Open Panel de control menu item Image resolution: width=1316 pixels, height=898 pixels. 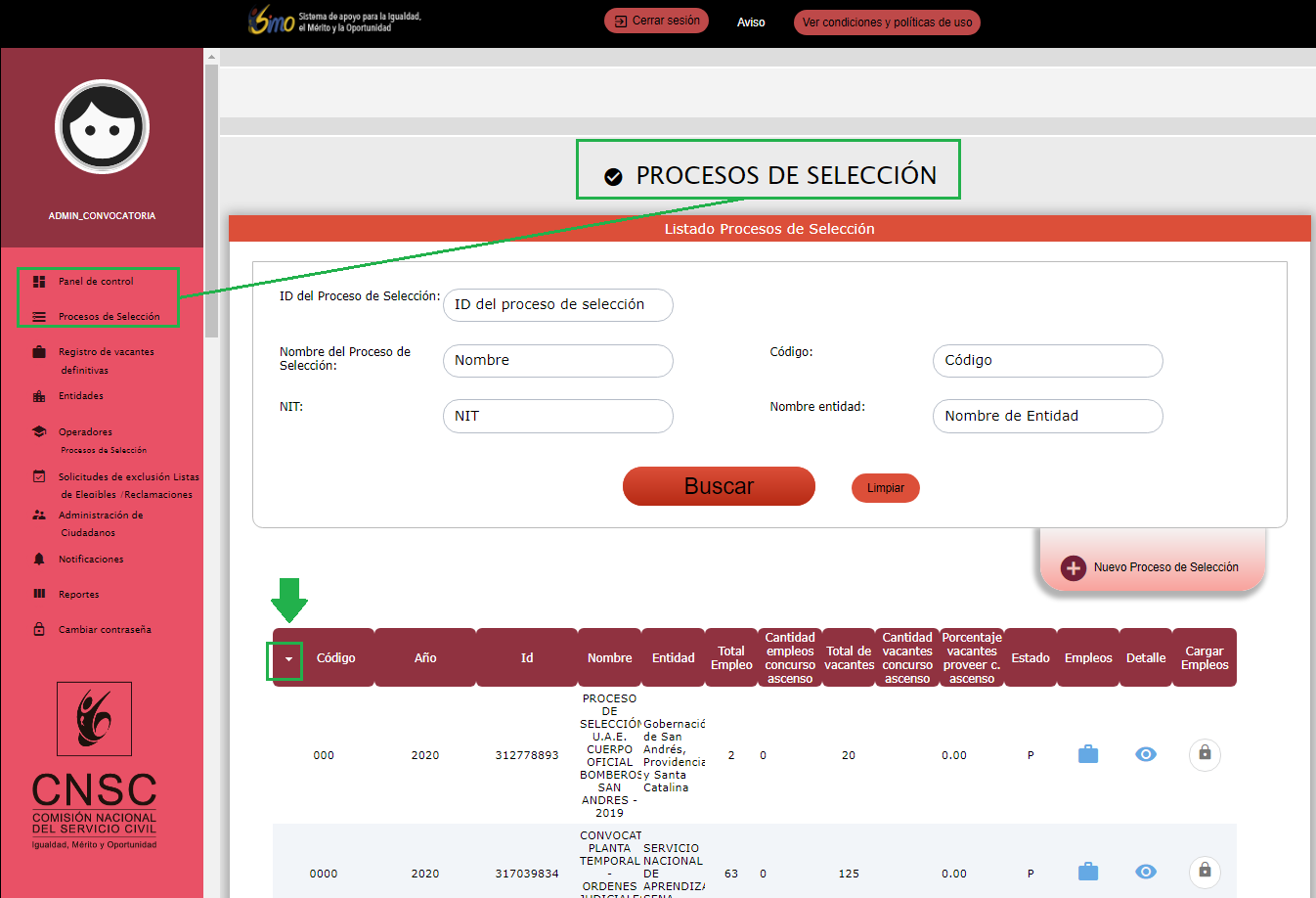(96, 282)
